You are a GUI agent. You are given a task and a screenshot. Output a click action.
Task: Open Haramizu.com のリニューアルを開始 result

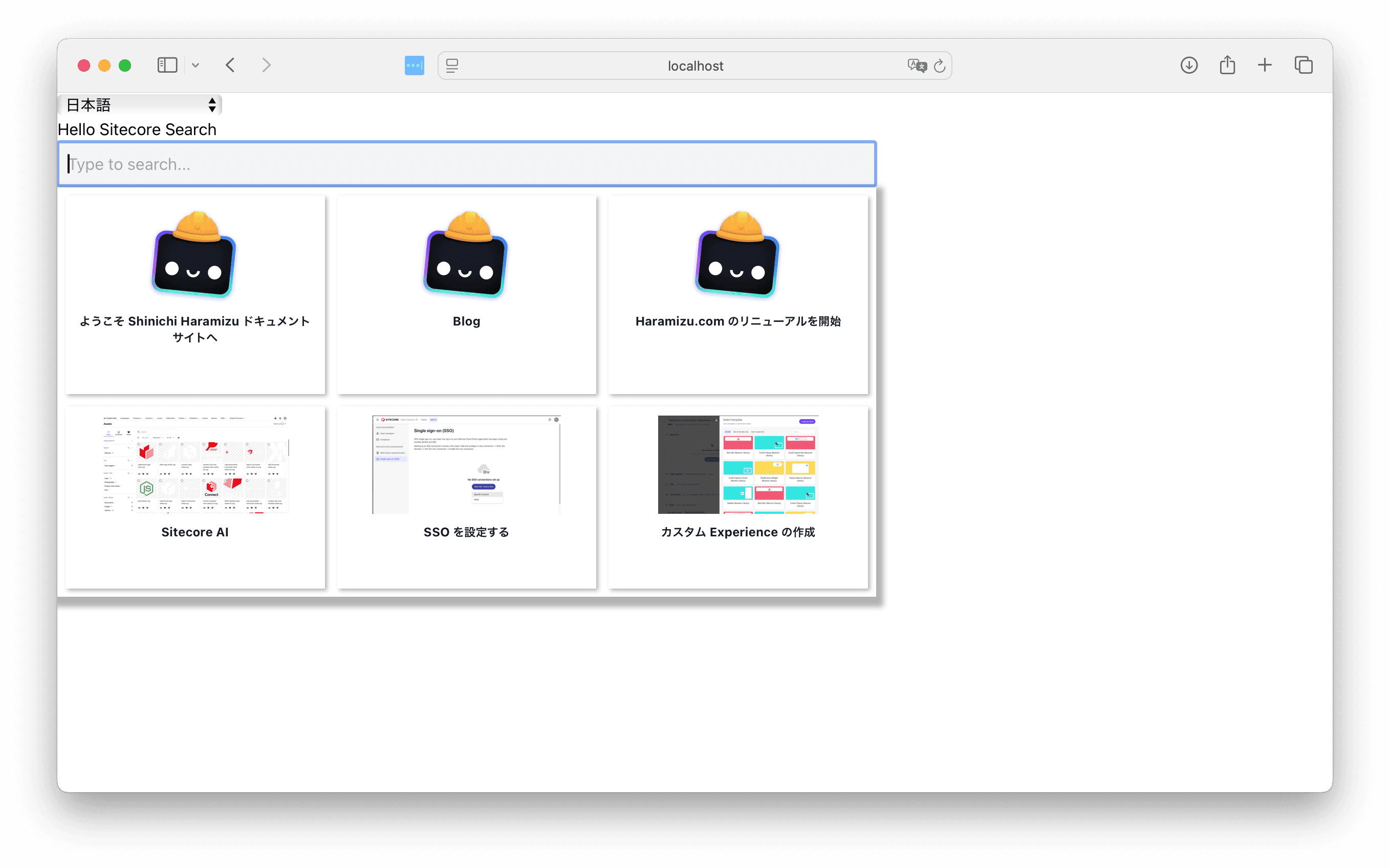737,295
